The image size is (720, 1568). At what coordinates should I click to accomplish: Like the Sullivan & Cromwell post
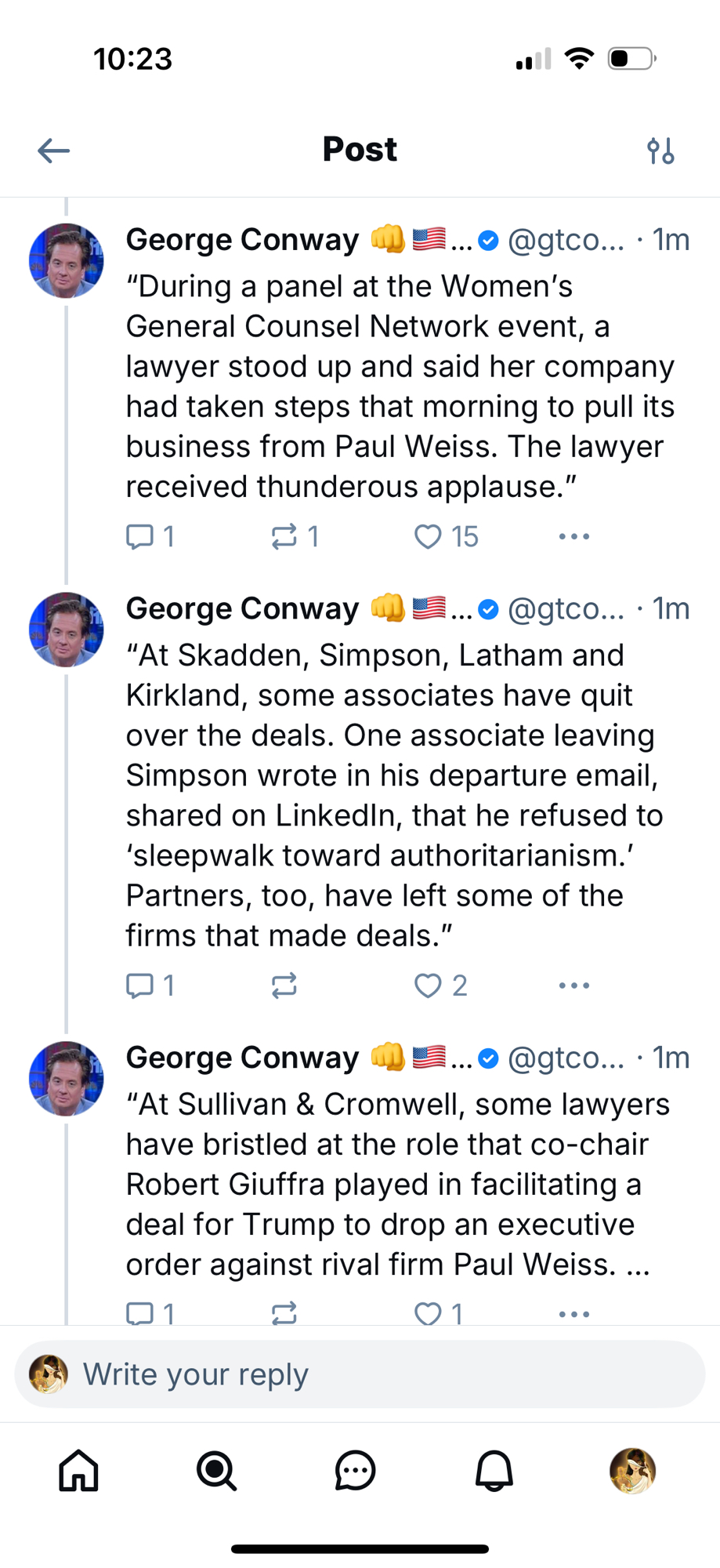[x=428, y=1312]
